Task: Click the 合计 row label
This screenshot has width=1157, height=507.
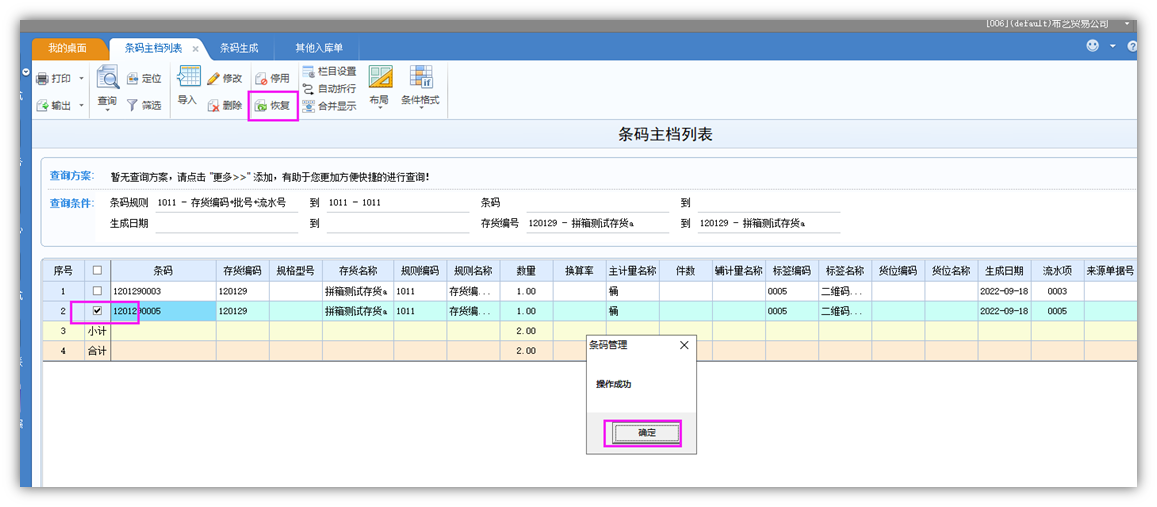Action: point(97,351)
